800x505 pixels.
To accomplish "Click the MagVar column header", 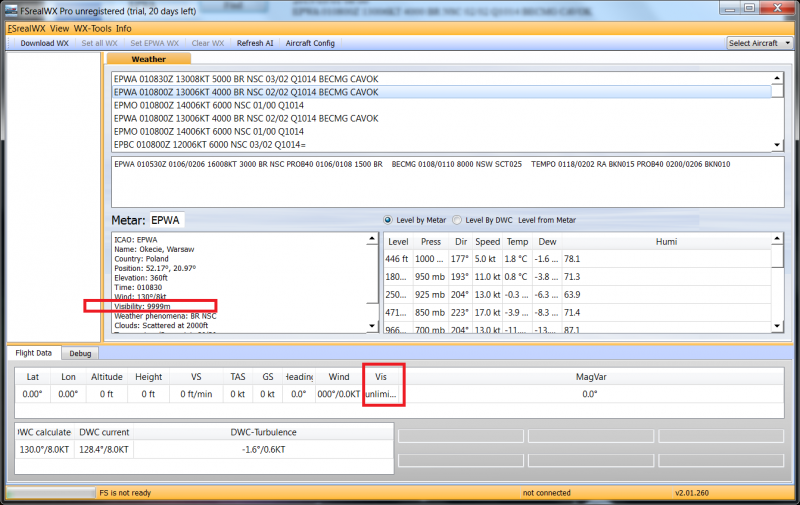I will coord(591,377).
